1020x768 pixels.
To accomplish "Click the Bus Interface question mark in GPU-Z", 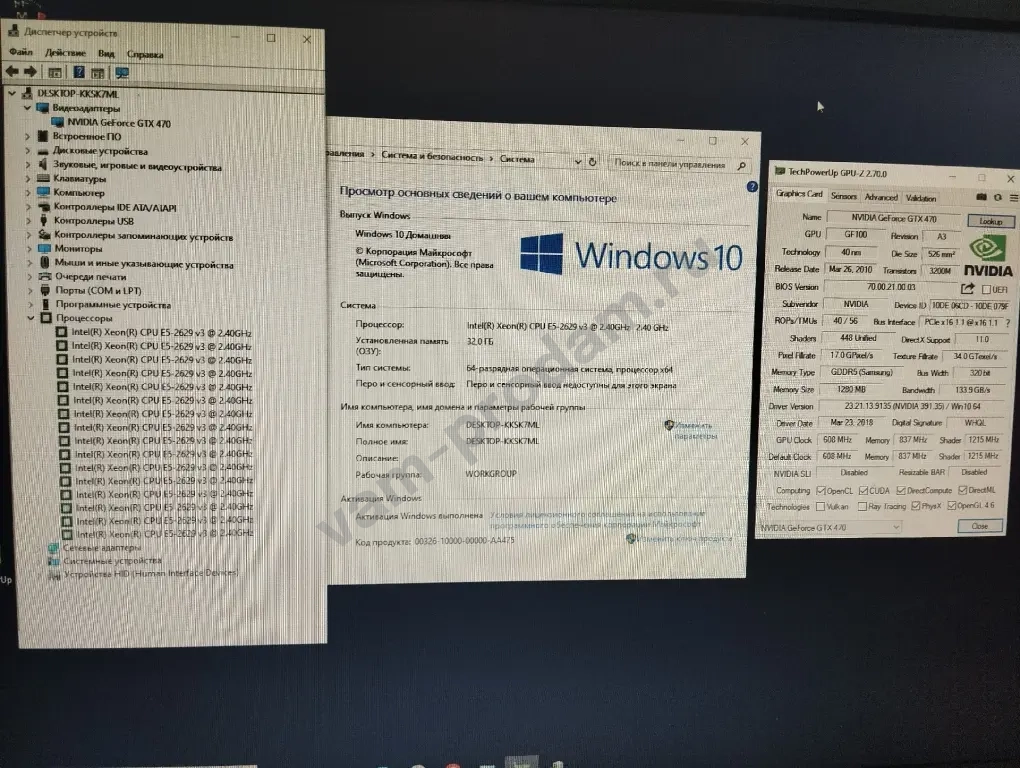I will point(1008,323).
